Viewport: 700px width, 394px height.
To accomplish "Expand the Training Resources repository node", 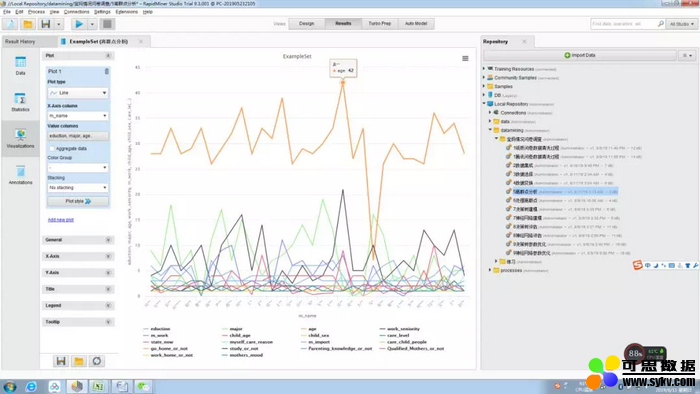I will [484, 69].
